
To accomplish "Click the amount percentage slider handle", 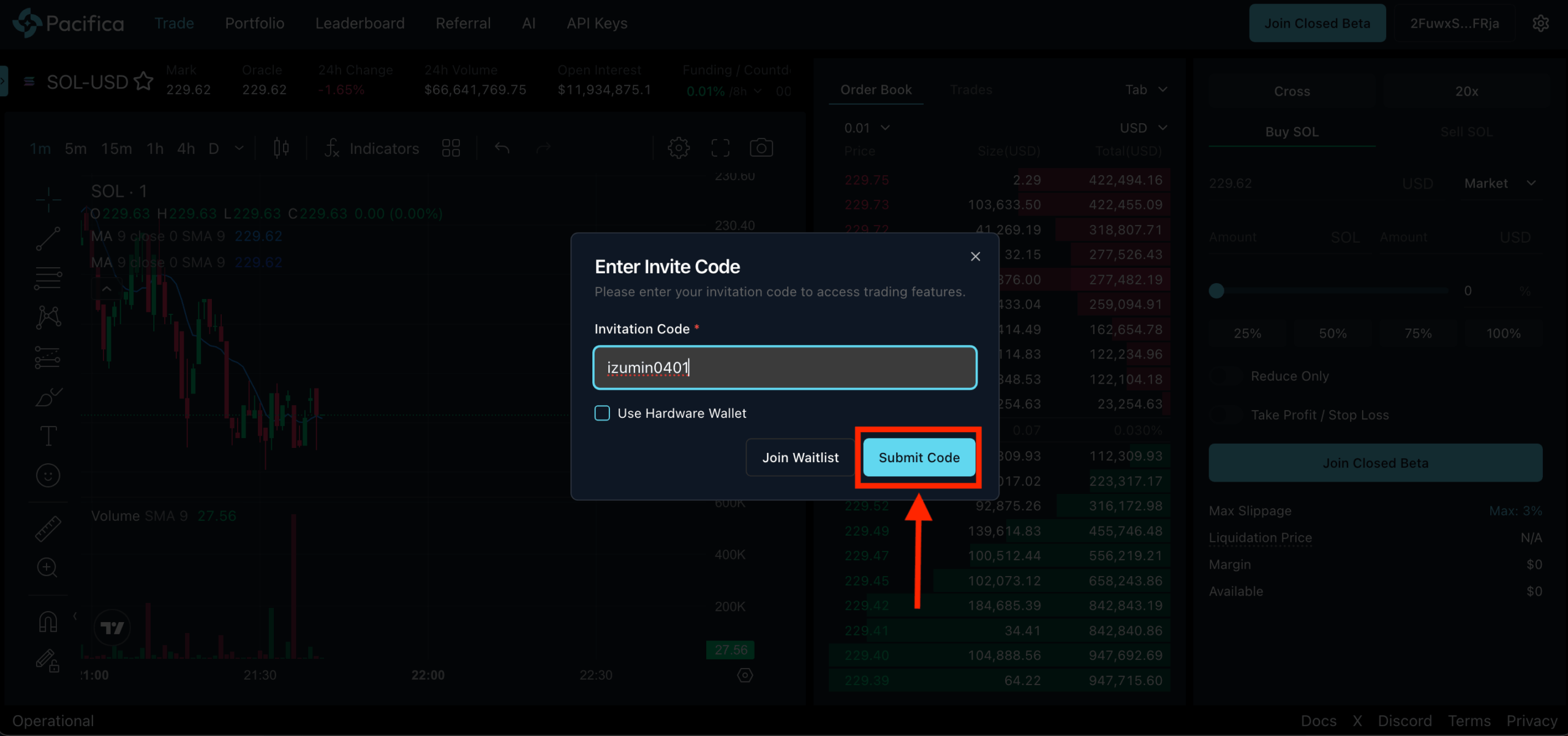I will [1216, 291].
